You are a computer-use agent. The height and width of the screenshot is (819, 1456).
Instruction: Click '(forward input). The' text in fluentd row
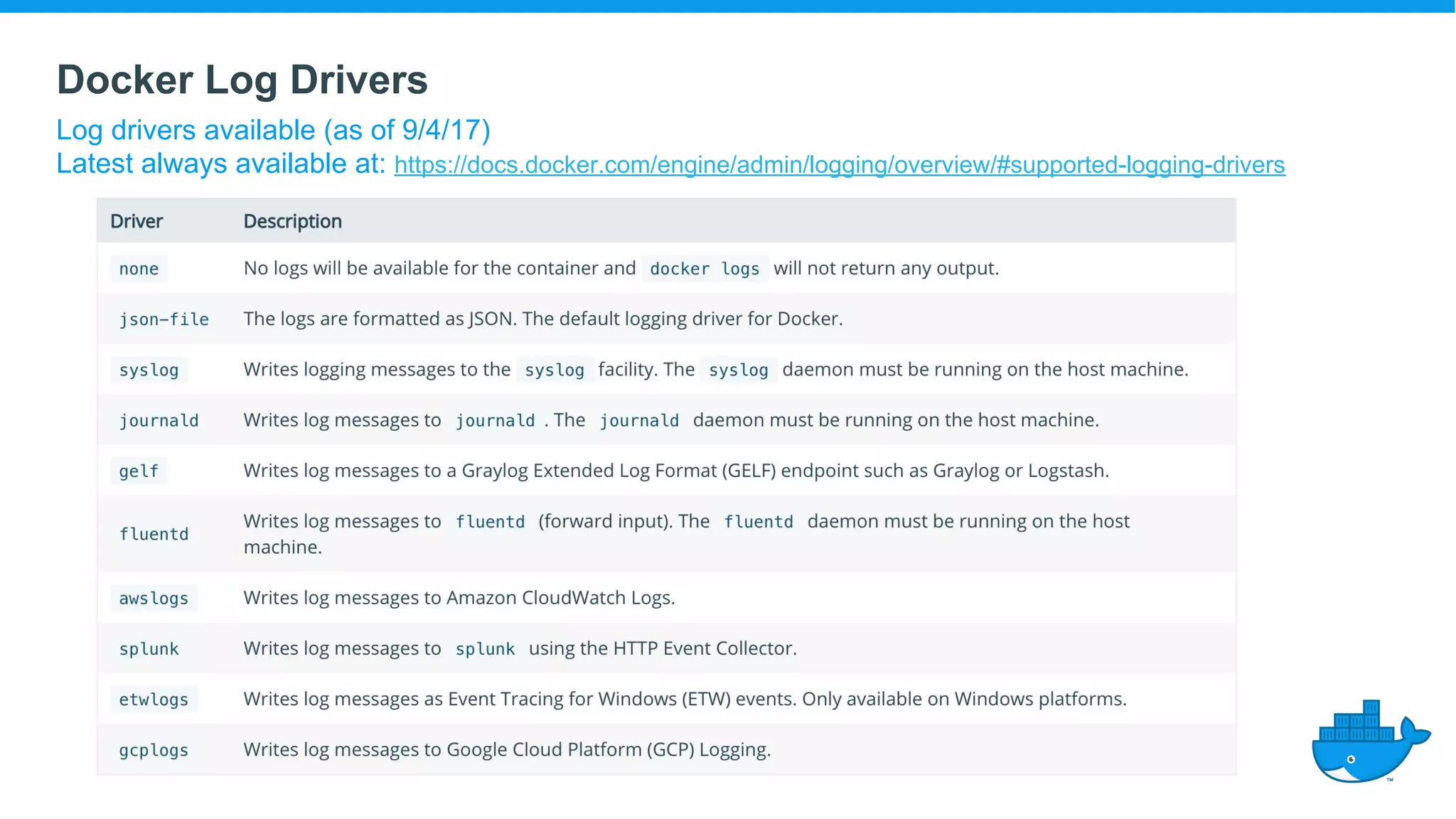623,521
